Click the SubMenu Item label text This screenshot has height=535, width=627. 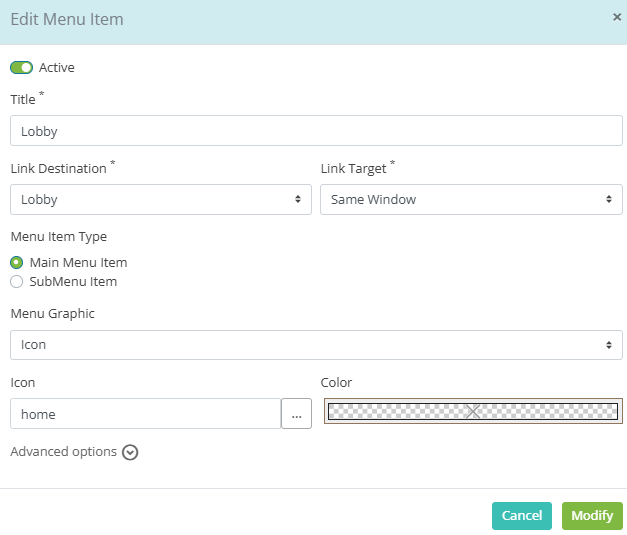click(73, 281)
